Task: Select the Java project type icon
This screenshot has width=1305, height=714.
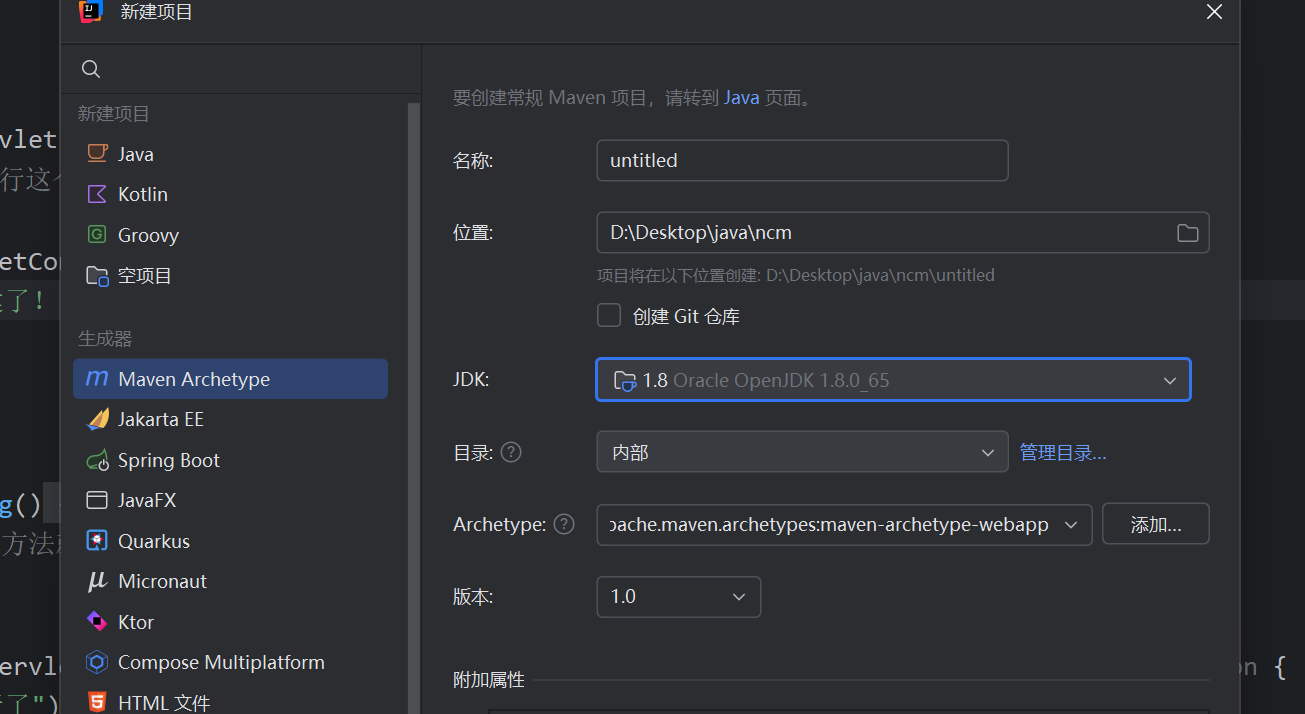Action: (x=97, y=153)
